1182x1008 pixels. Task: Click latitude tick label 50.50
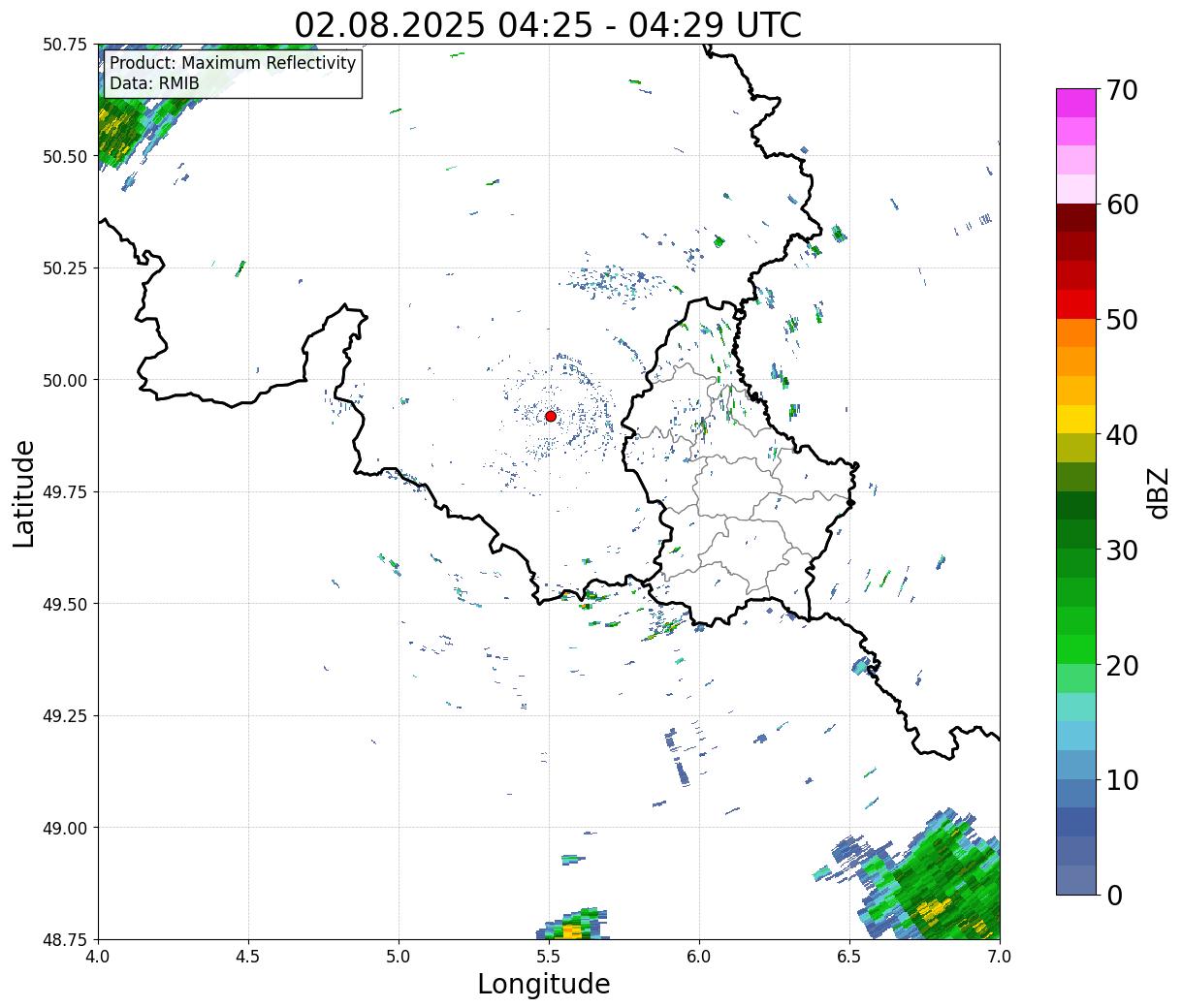pos(66,156)
